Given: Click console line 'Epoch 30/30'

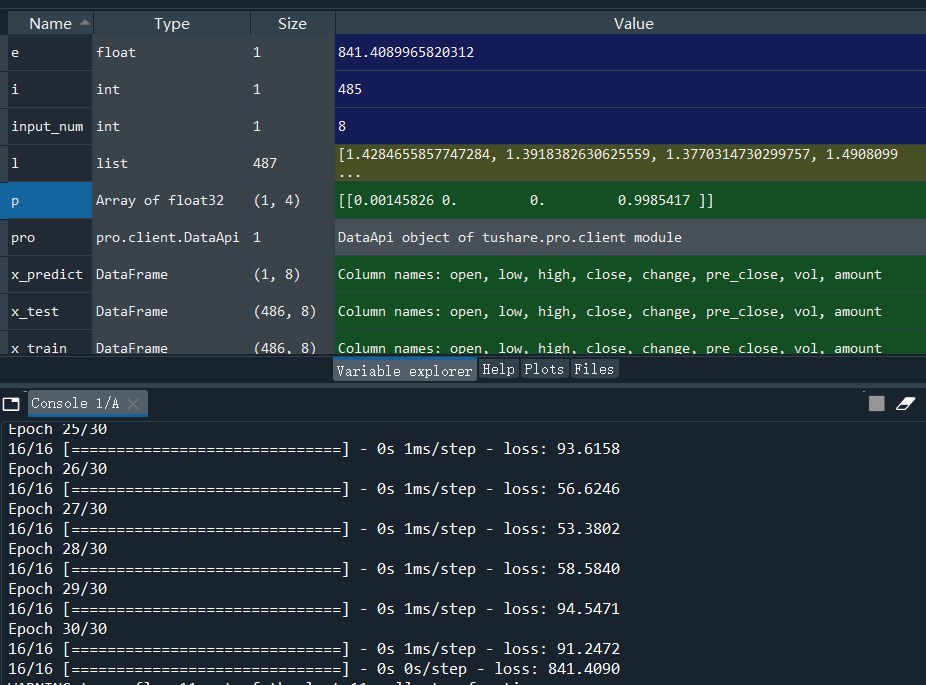Looking at the screenshot, I should [x=58, y=629].
